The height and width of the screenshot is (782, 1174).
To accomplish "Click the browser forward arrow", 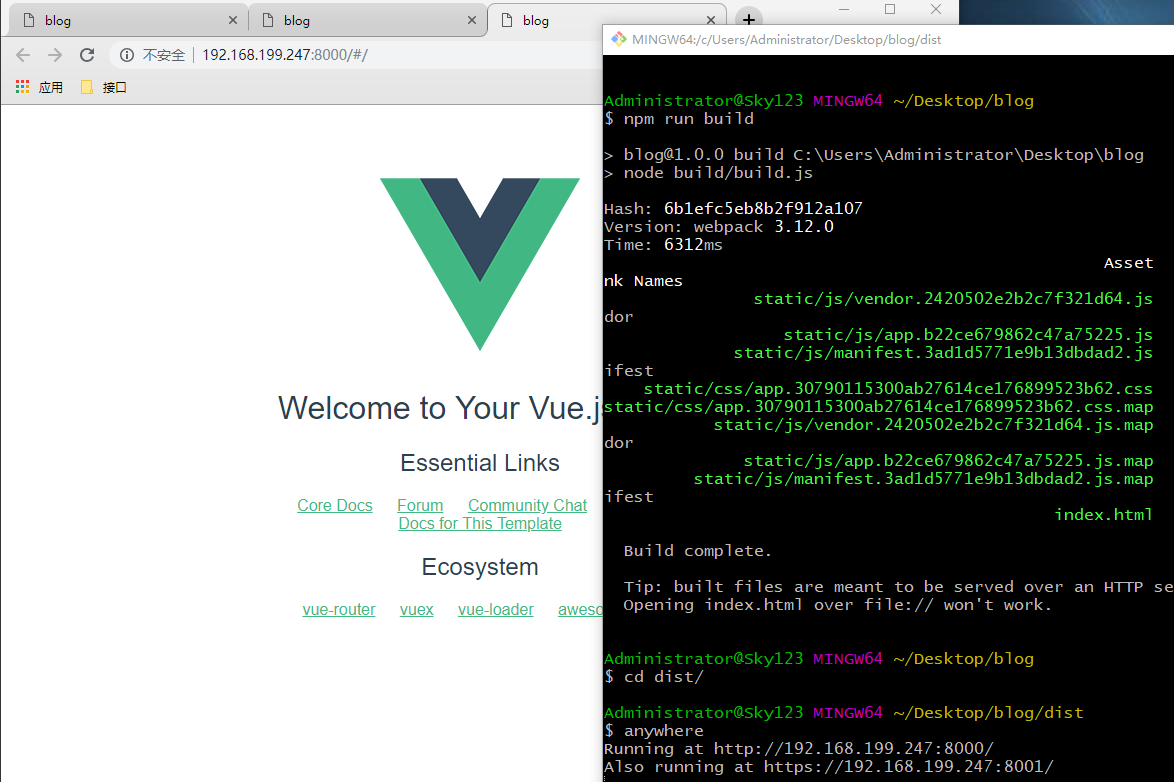I will point(55,55).
